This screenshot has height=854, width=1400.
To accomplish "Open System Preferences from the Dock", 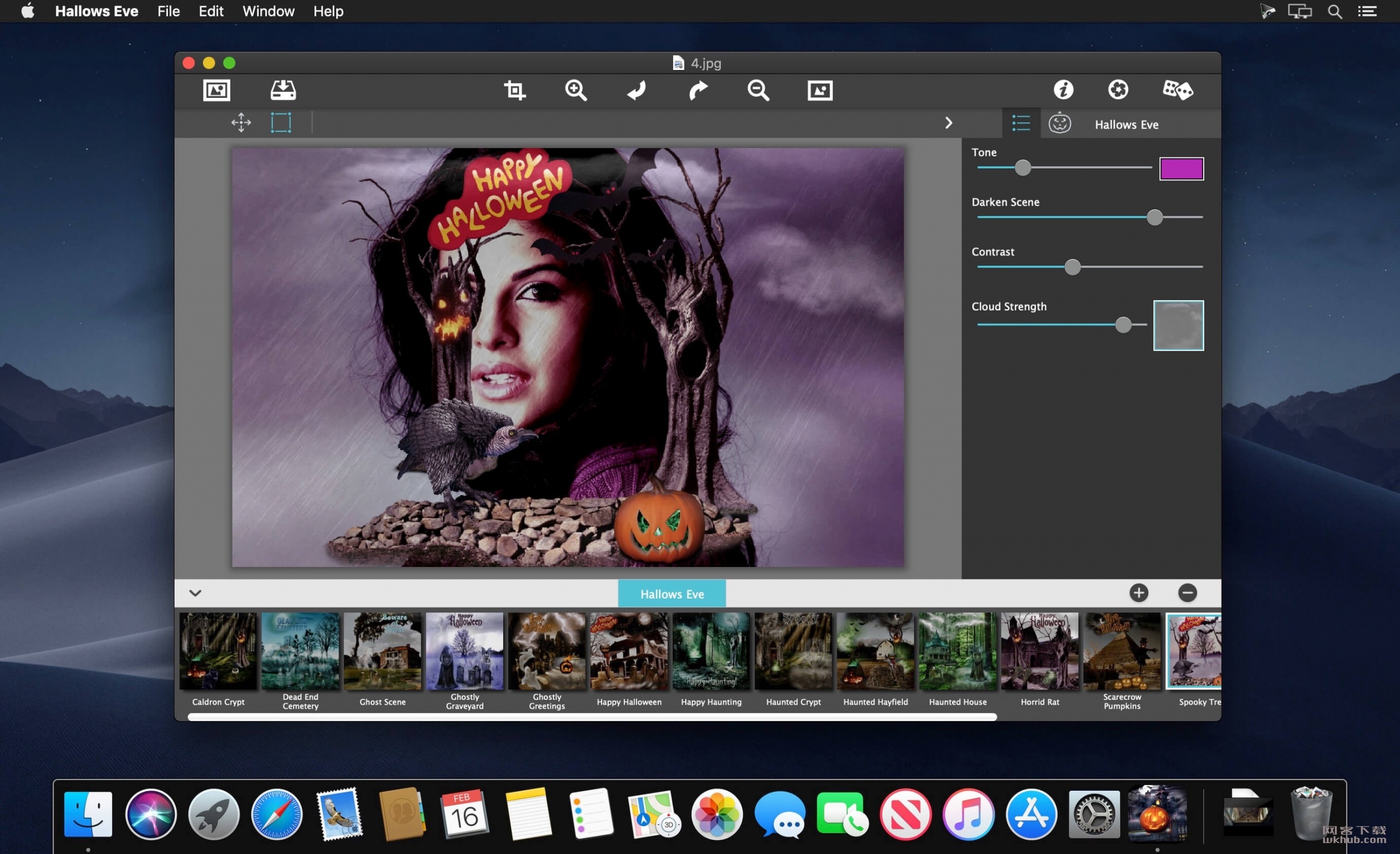I will (x=1094, y=814).
